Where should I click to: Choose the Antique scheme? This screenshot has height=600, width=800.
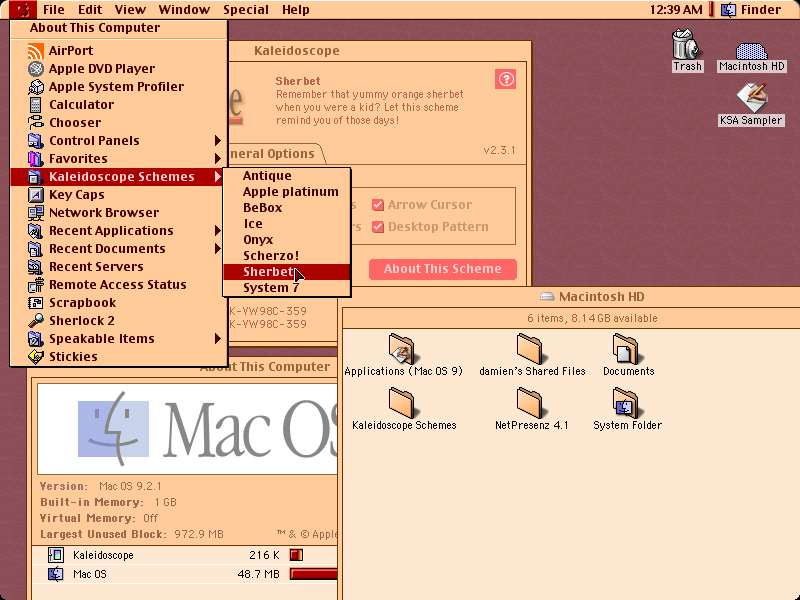coord(287,176)
